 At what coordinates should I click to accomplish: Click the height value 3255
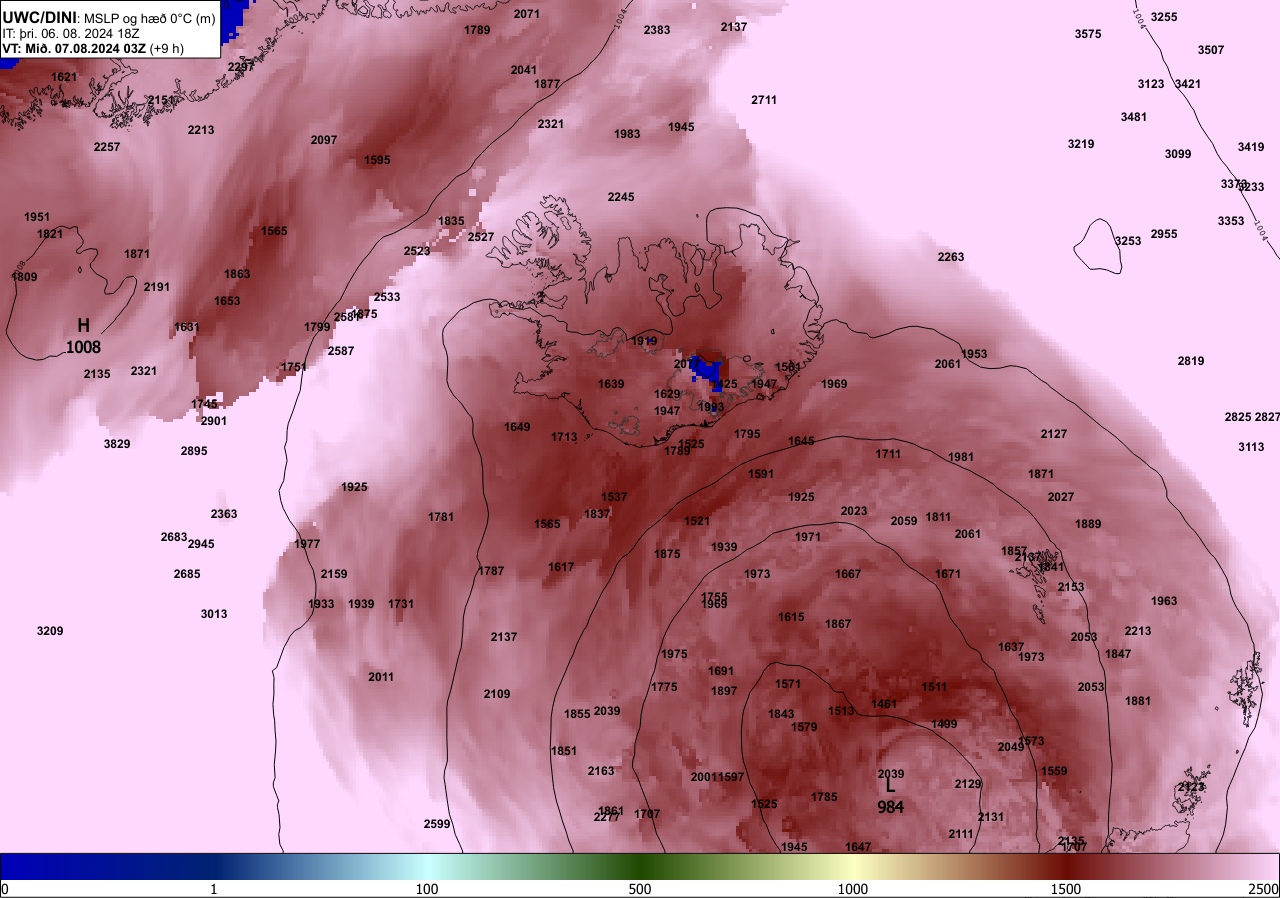[1164, 17]
